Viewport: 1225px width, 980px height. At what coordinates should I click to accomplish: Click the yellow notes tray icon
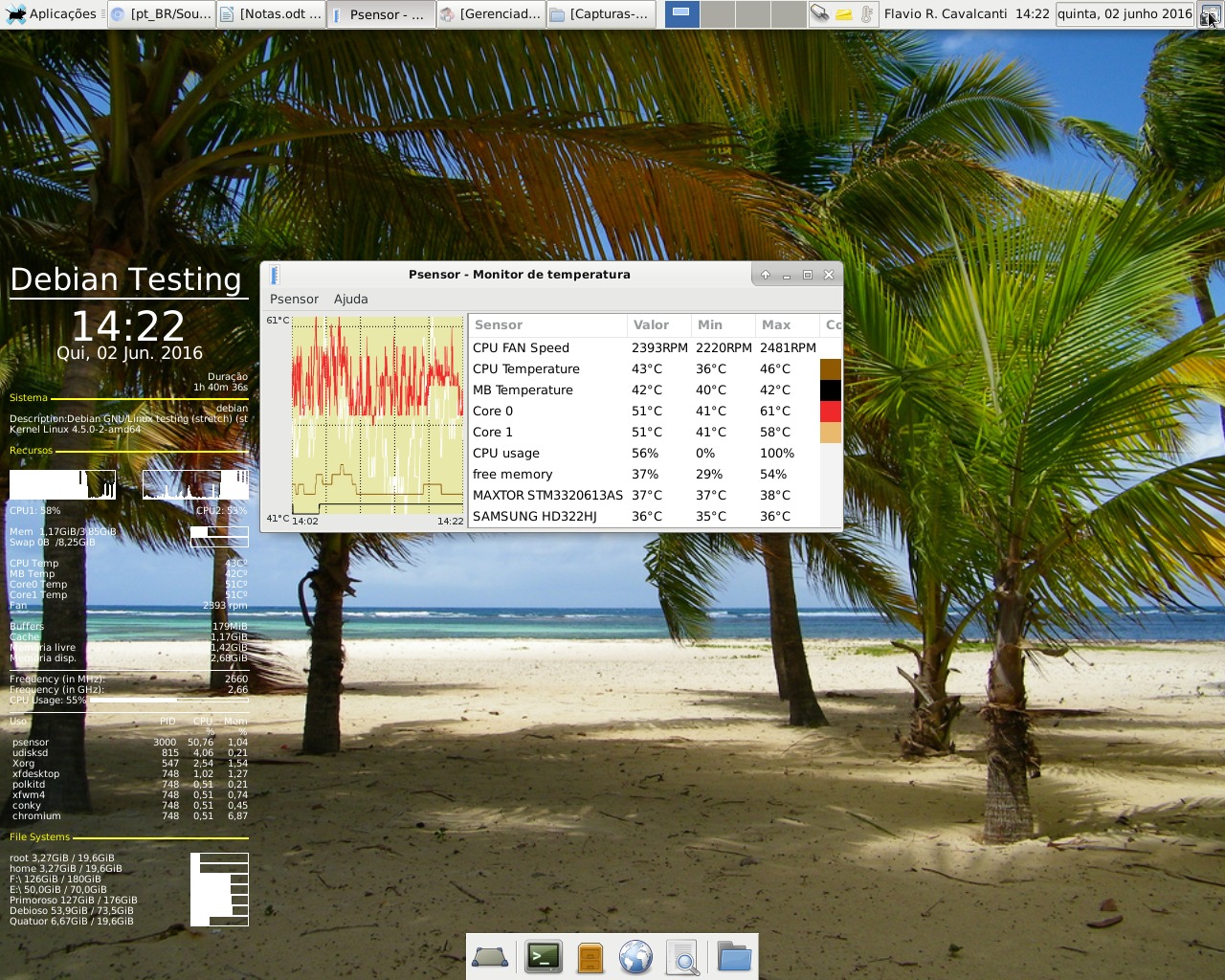[844, 13]
